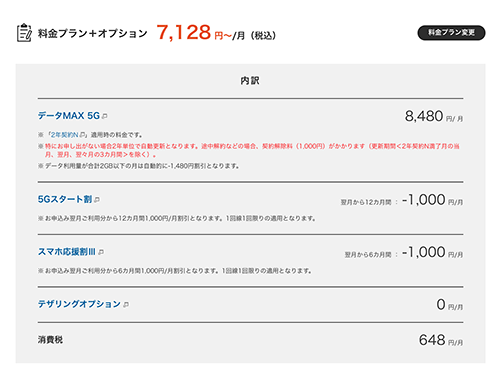Click the clipboard icon beside 料金プラン+オプション
Viewport: 500px width, 384px height.
click(x=24, y=32)
